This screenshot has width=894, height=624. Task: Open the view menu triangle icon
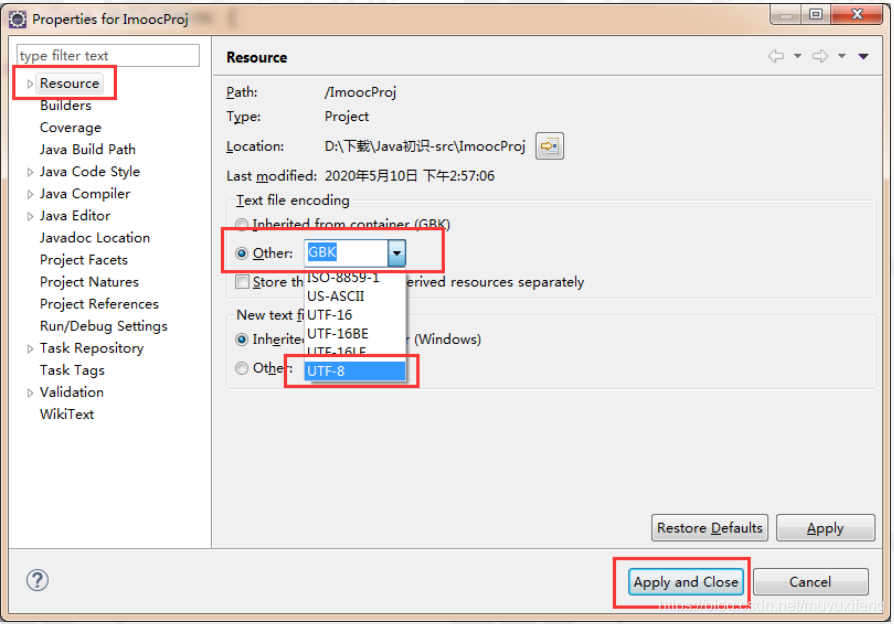(x=864, y=57)
